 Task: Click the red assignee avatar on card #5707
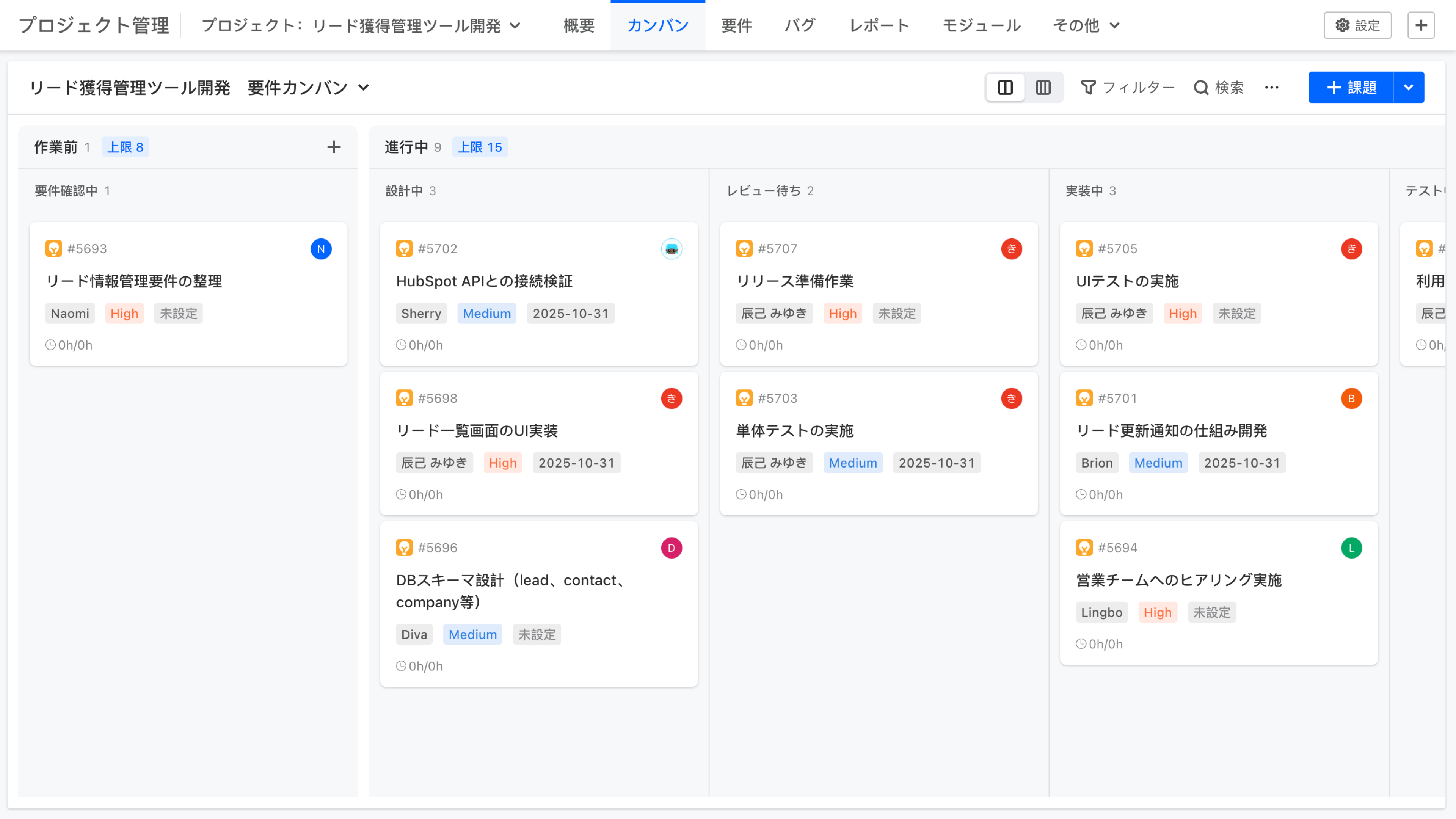(x=1012, y=249)
